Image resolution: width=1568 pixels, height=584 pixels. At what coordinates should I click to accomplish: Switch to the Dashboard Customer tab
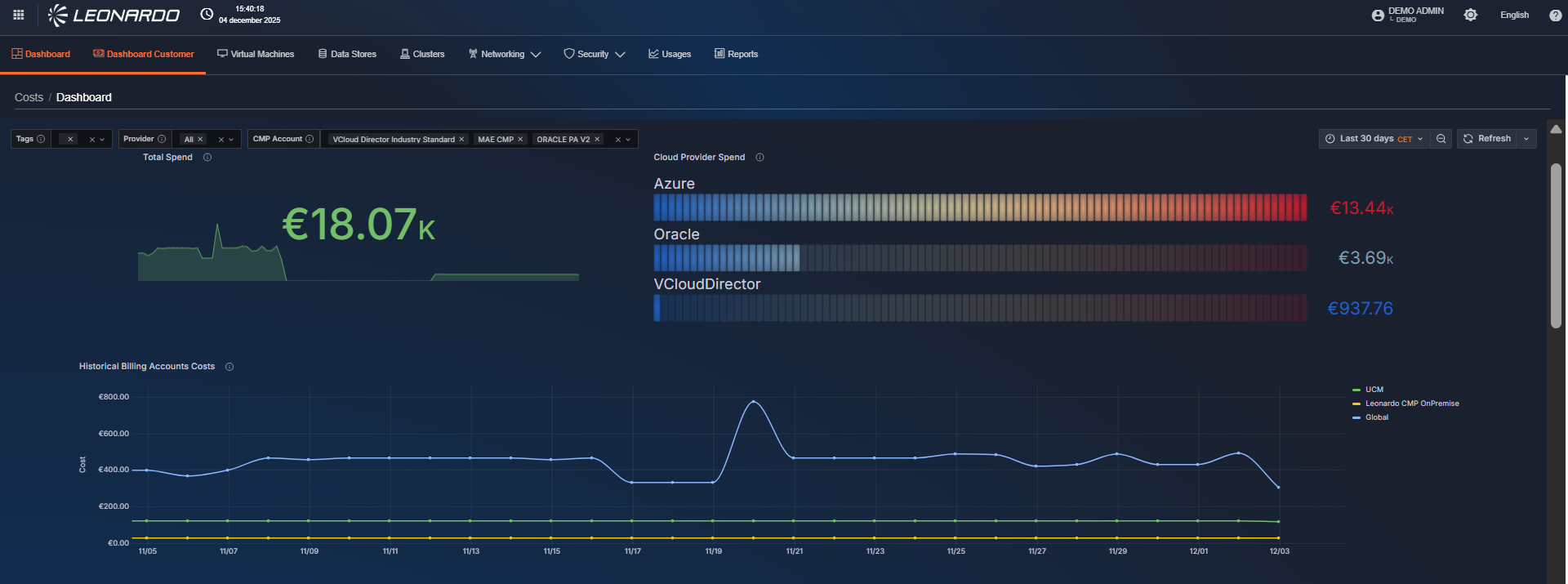pyautogui.click(x=144, y=54)
